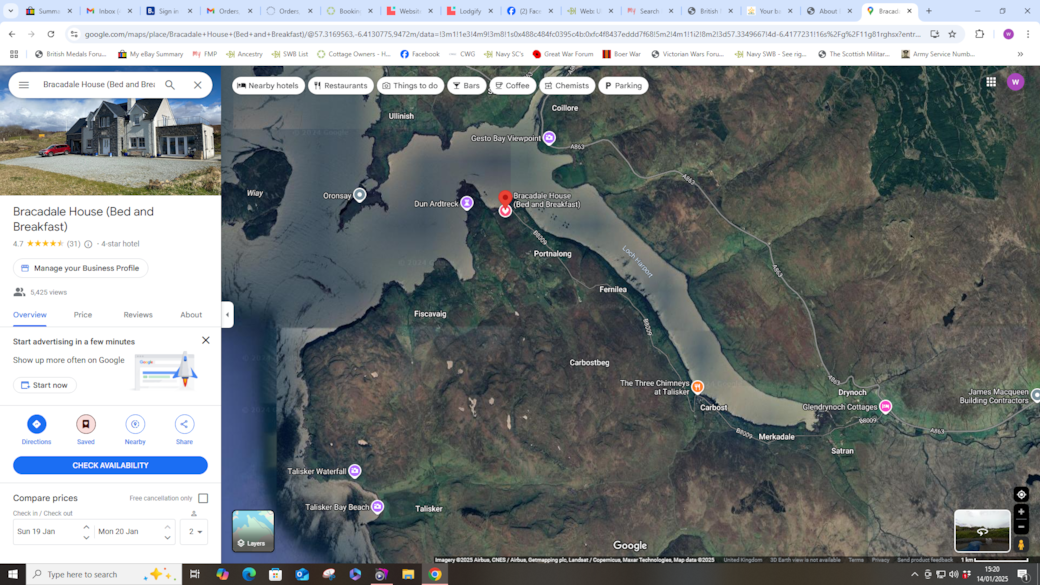Image resolution: width=1040 pixels, height=585 pixels.
Task: Collapse the side panel with arrow
Action: (x=227, y=314)
